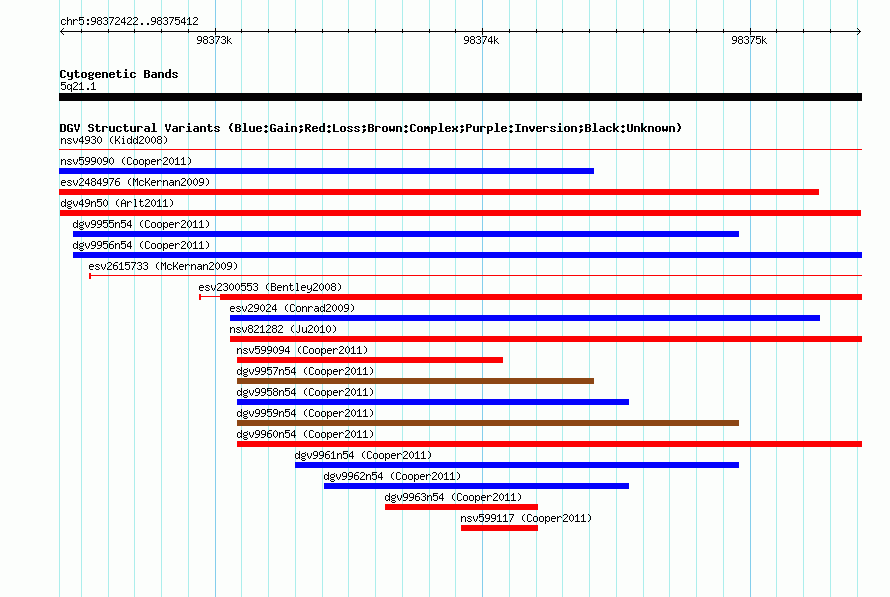The height and width of the screenshot is (597, 890).
Task: Click the brown complex bar for dgv9957n54
Action: coord(415,381)
